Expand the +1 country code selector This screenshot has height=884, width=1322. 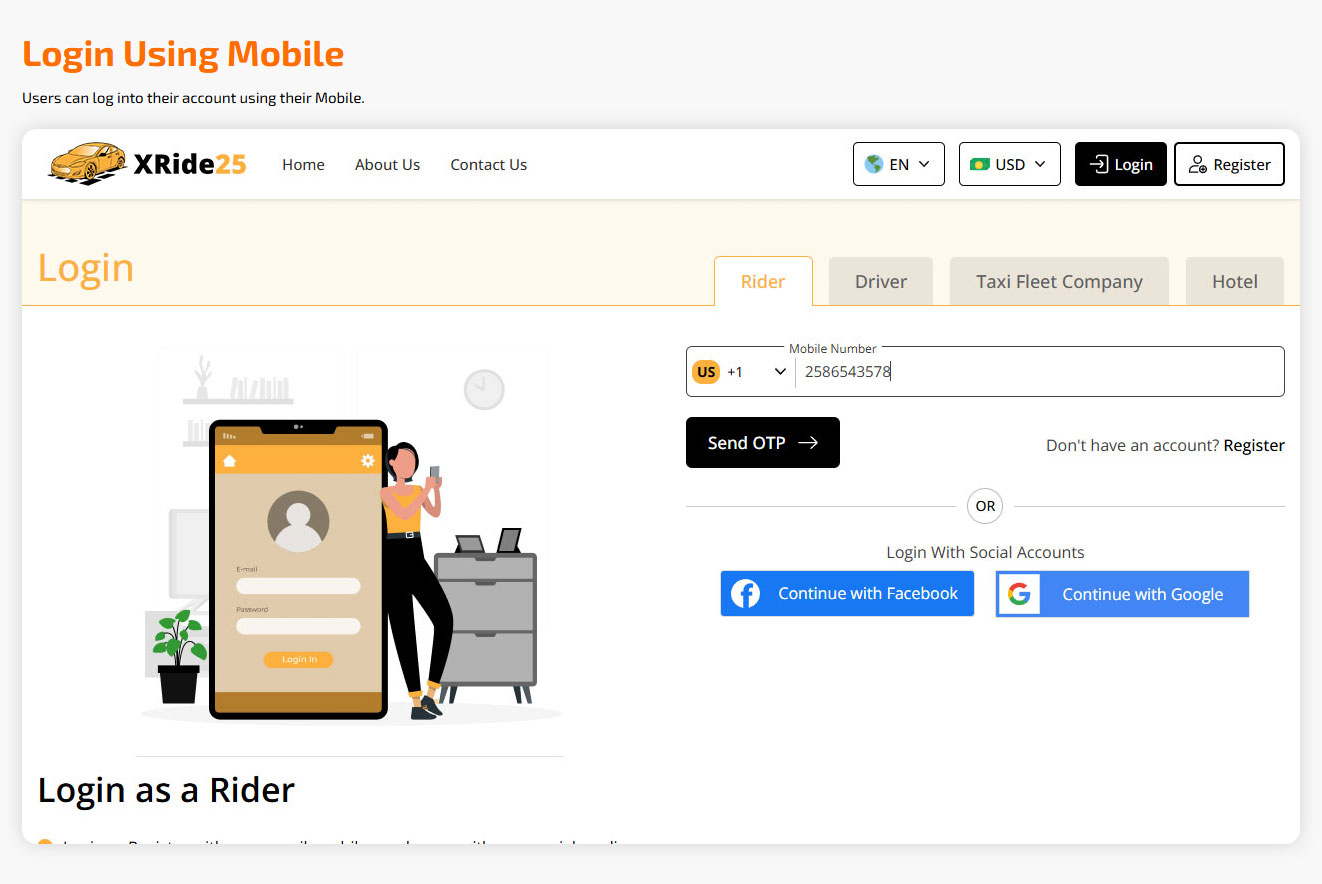(x=740, y=372)
